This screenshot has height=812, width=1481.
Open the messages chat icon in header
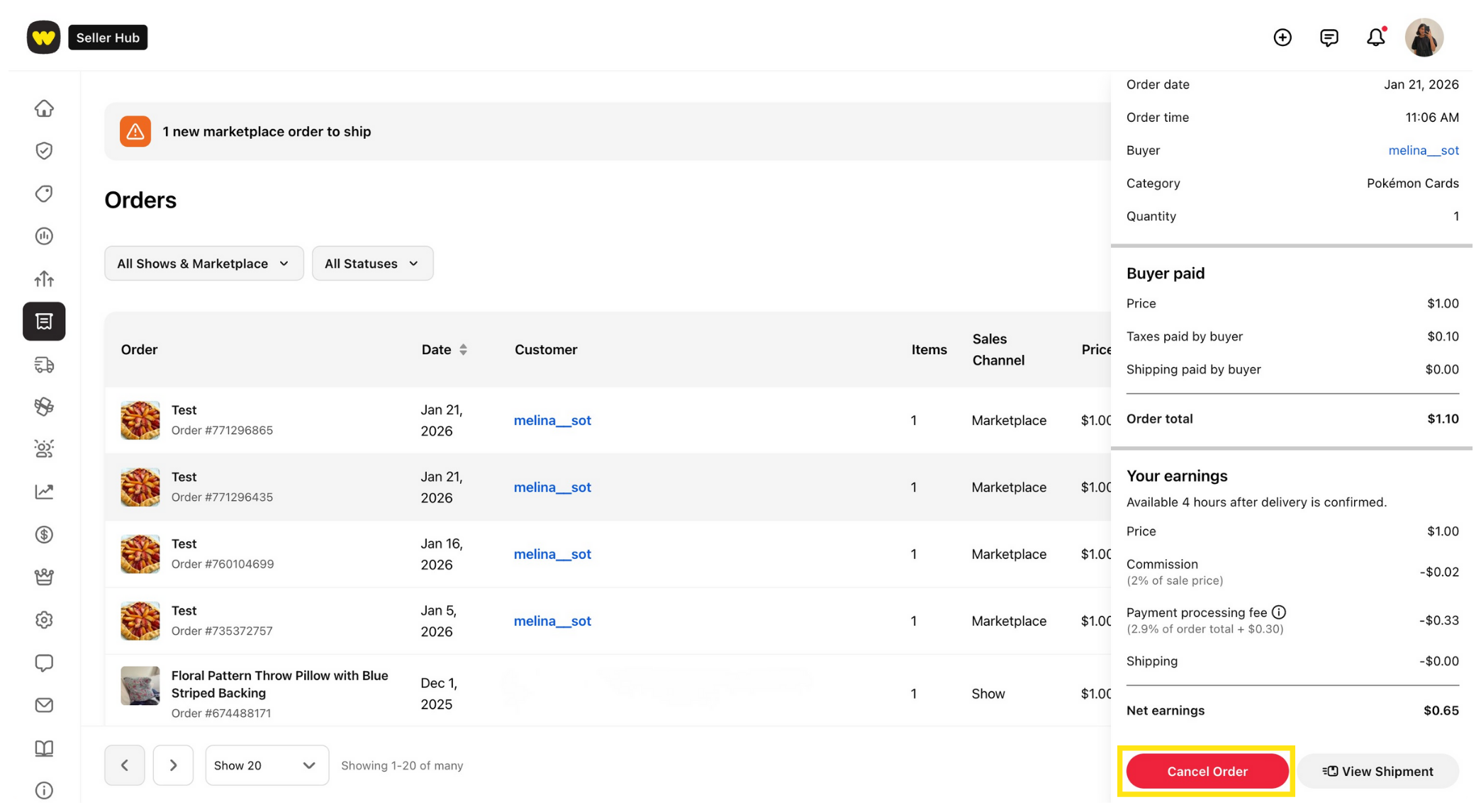point(1329,38)
